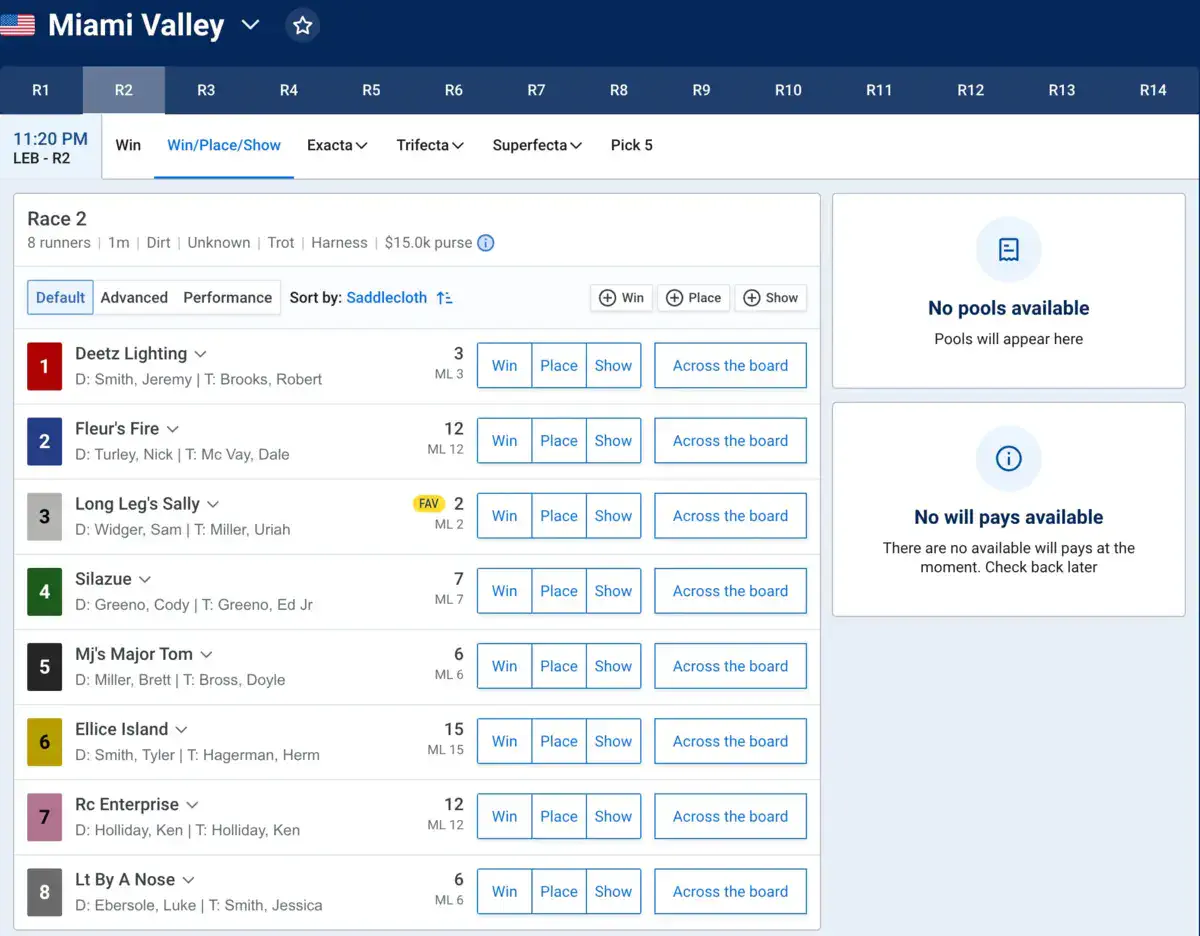Select the Pick 5 bet type tab
The width and height of the screenshot is (1200, 936).
pyautogui.click(x=632, y=145)
